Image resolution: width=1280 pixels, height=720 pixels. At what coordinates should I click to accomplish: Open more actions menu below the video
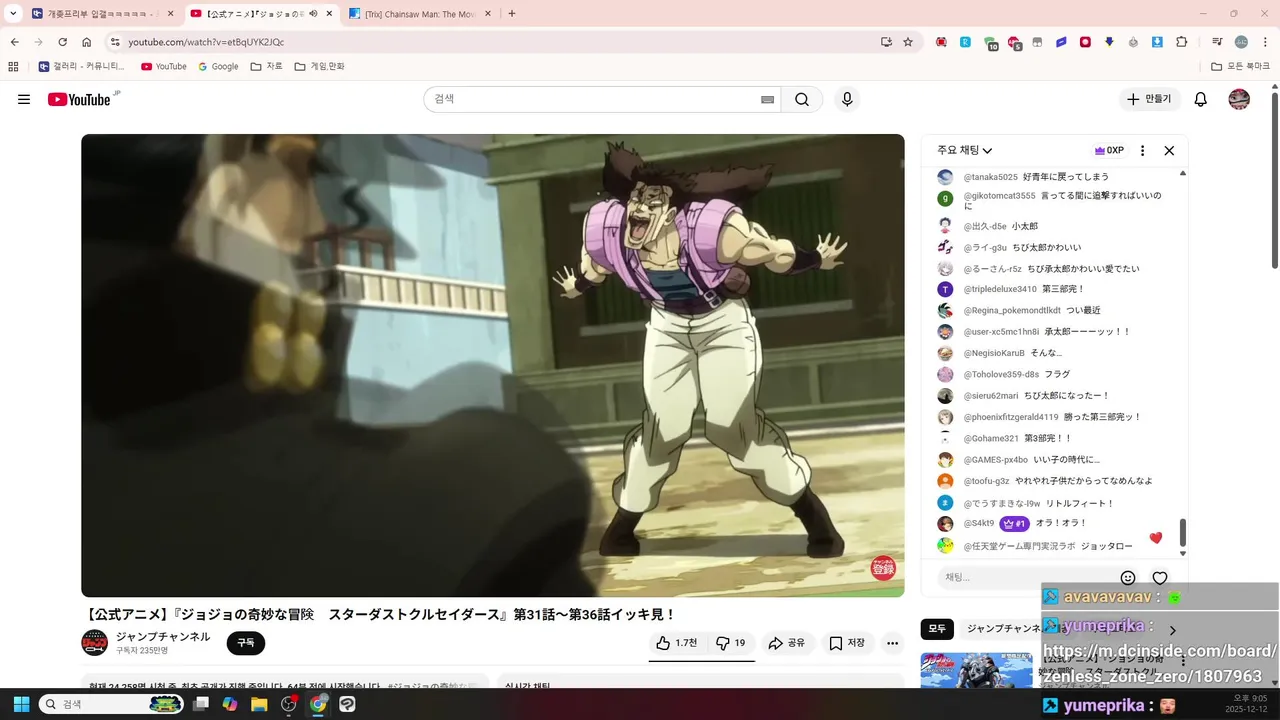893,643
